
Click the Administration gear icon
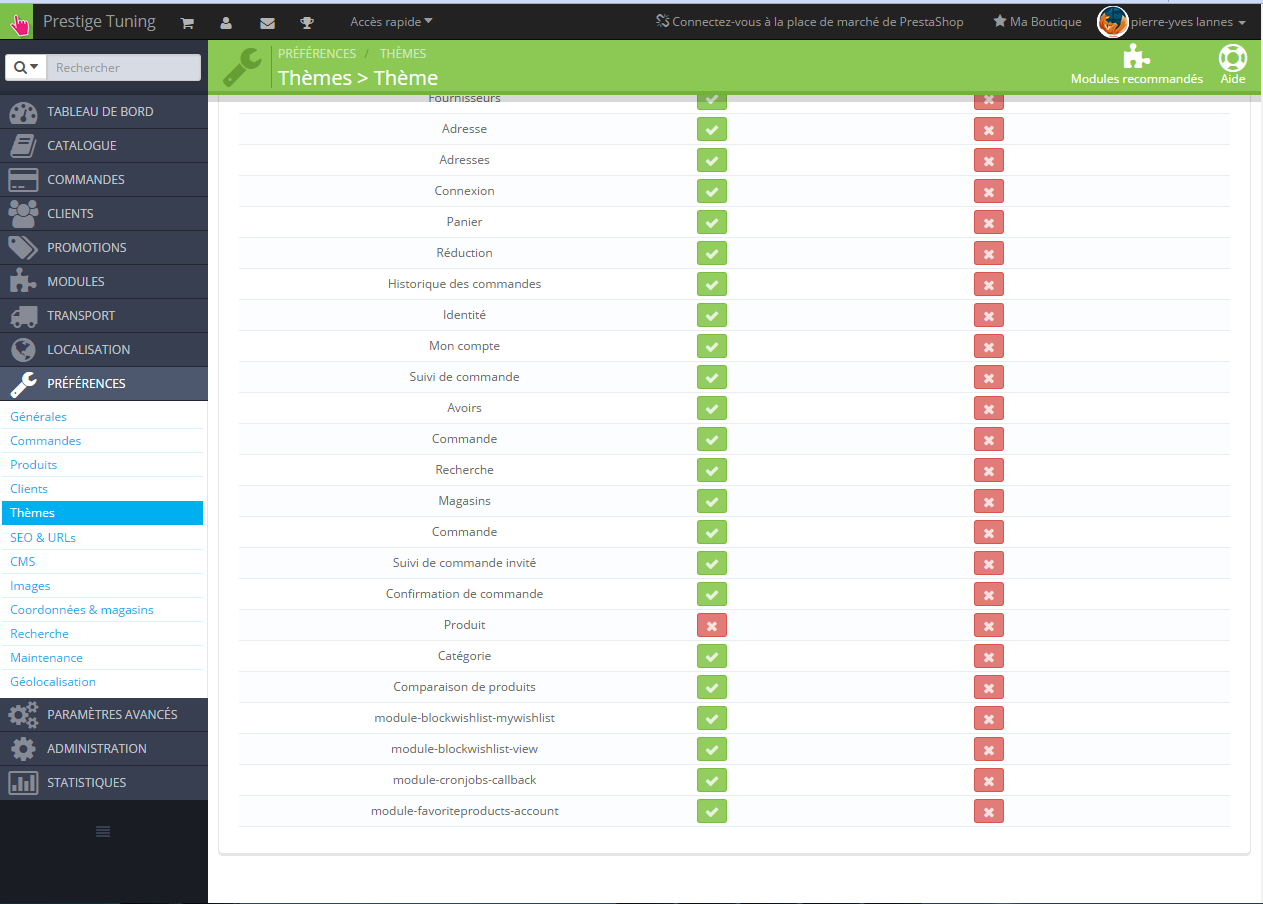(x=22, y=749)
